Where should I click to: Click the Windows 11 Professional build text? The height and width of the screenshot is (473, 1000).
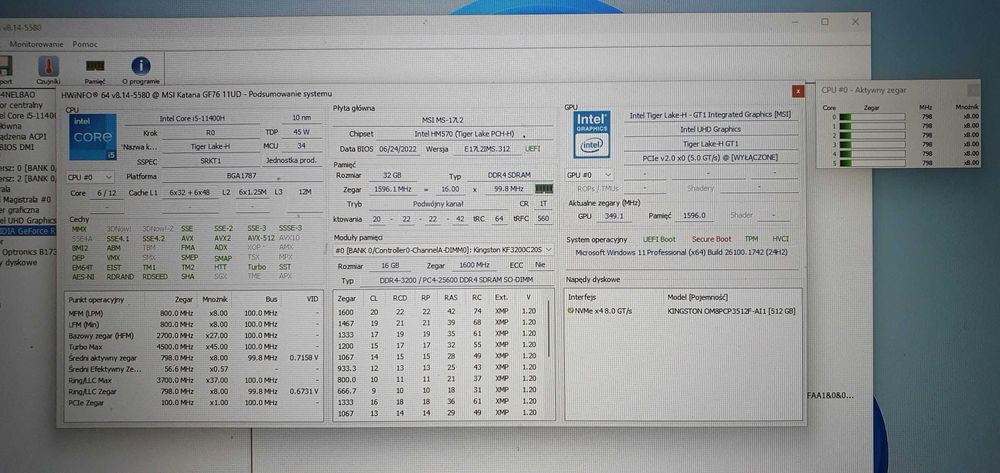[682, 252]
